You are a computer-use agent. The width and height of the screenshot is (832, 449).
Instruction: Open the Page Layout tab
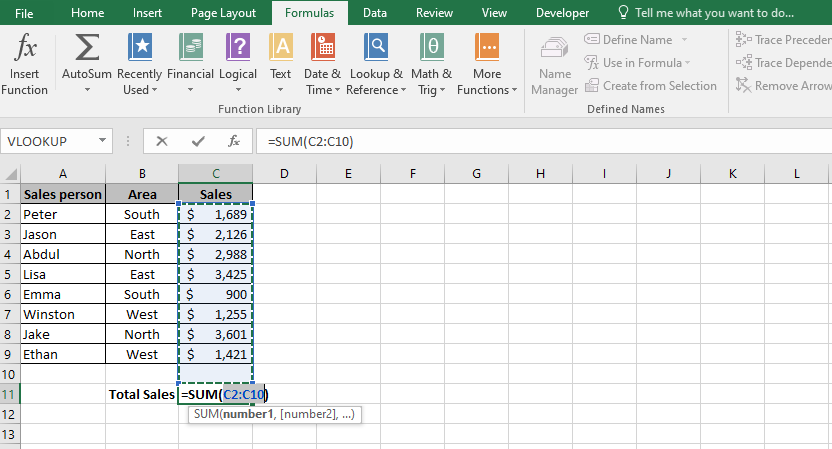(x=223, y=13)
